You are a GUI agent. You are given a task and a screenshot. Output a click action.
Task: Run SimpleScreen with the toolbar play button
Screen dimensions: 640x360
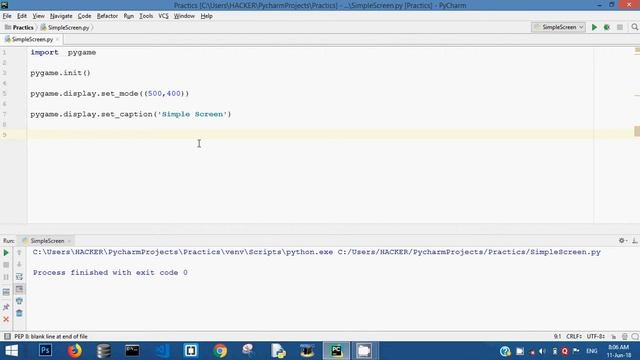pos(594,27)
